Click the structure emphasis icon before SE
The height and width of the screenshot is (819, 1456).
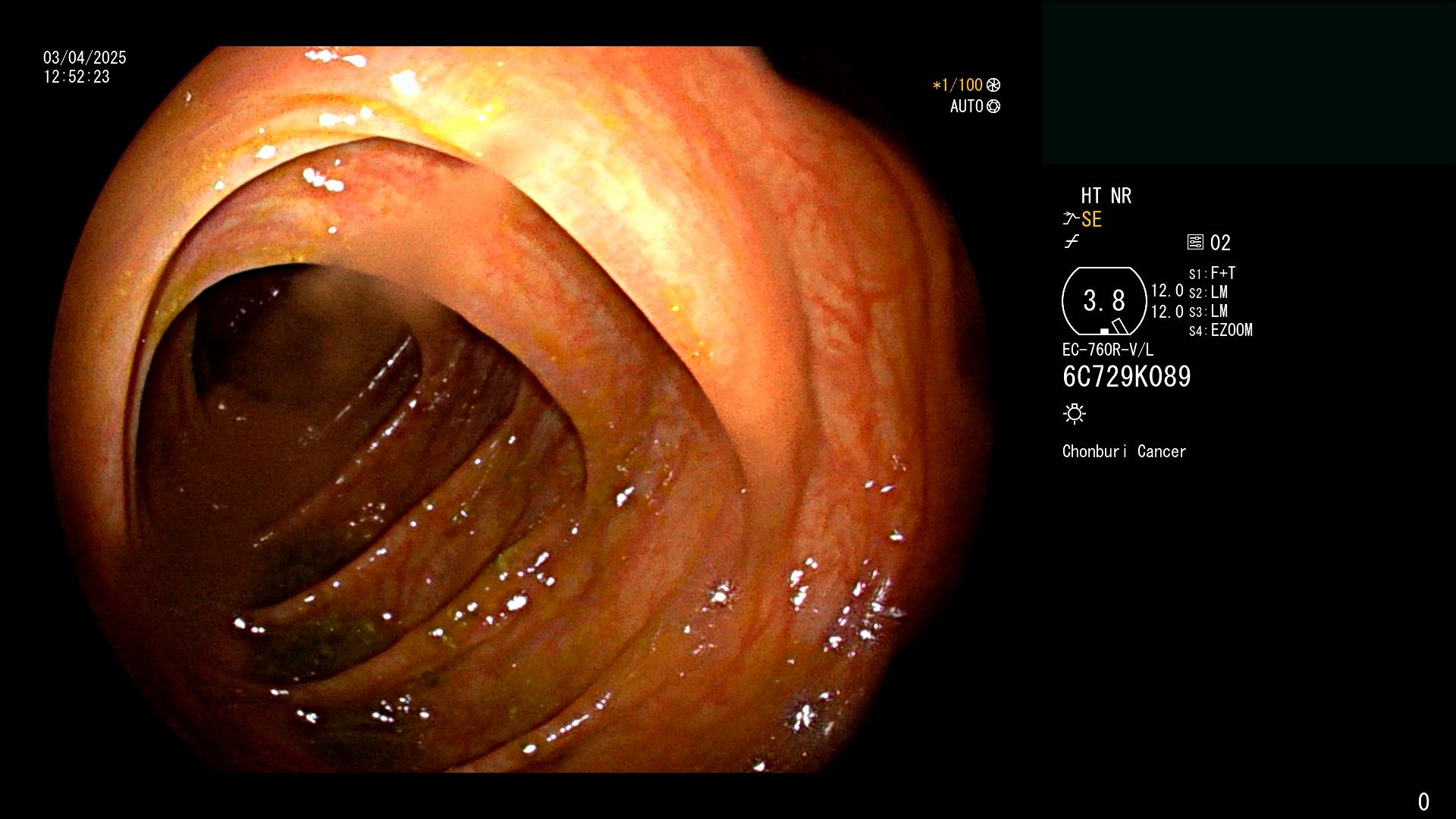[1070, 219]
